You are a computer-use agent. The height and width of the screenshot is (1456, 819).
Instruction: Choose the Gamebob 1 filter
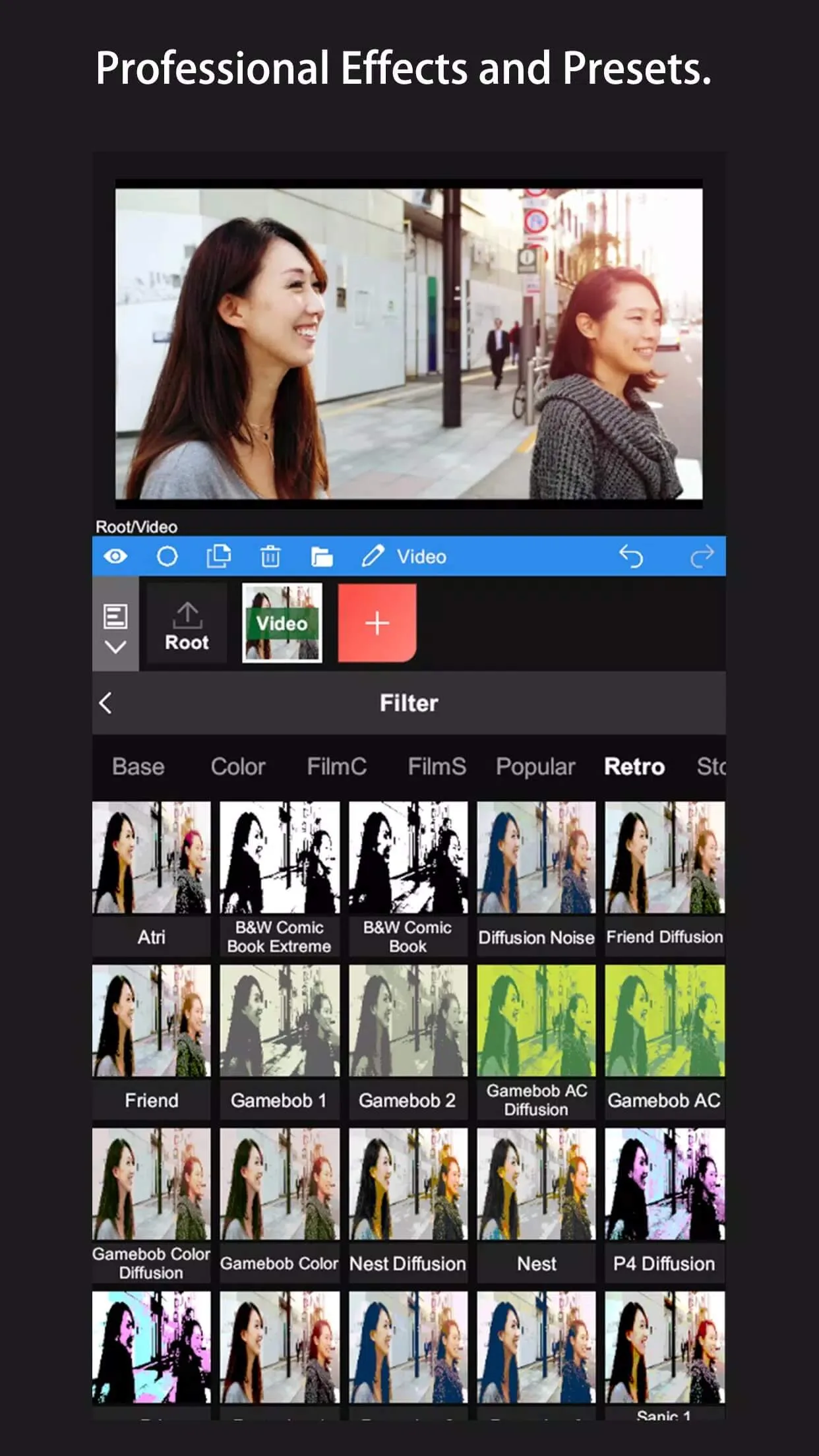click(280, 1042)
